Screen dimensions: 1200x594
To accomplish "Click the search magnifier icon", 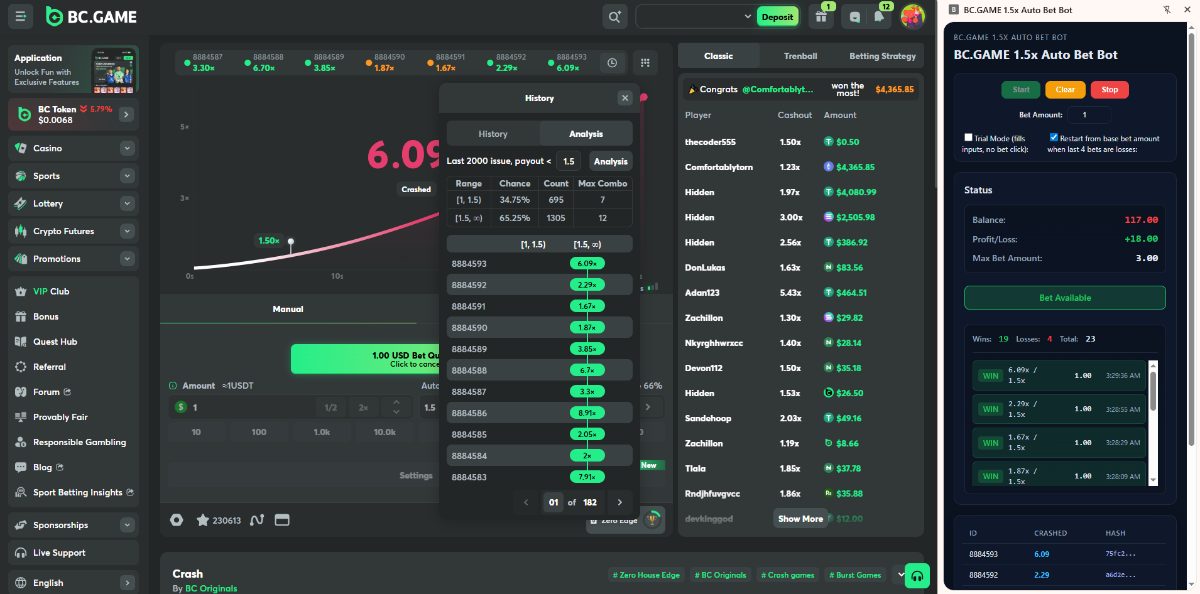I will click(x=614, y=16).
